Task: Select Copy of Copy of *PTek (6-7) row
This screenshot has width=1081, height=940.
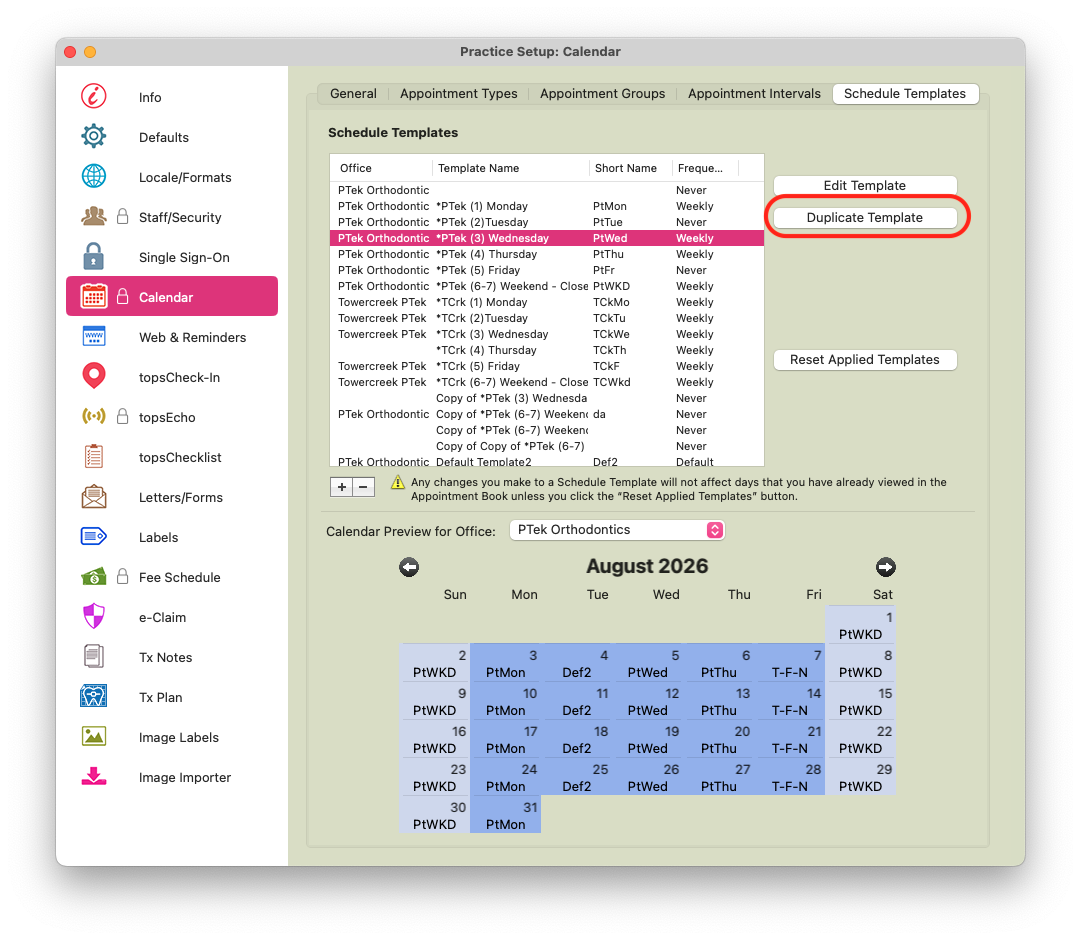Action: 547,446
